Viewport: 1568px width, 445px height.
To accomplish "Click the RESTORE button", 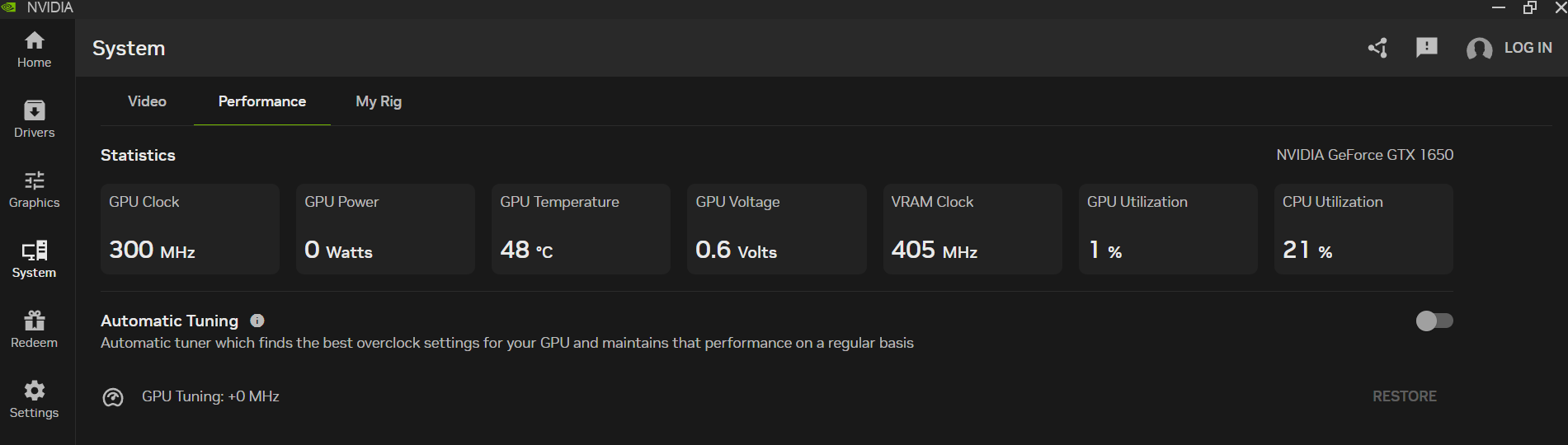I will (1405, 396).
